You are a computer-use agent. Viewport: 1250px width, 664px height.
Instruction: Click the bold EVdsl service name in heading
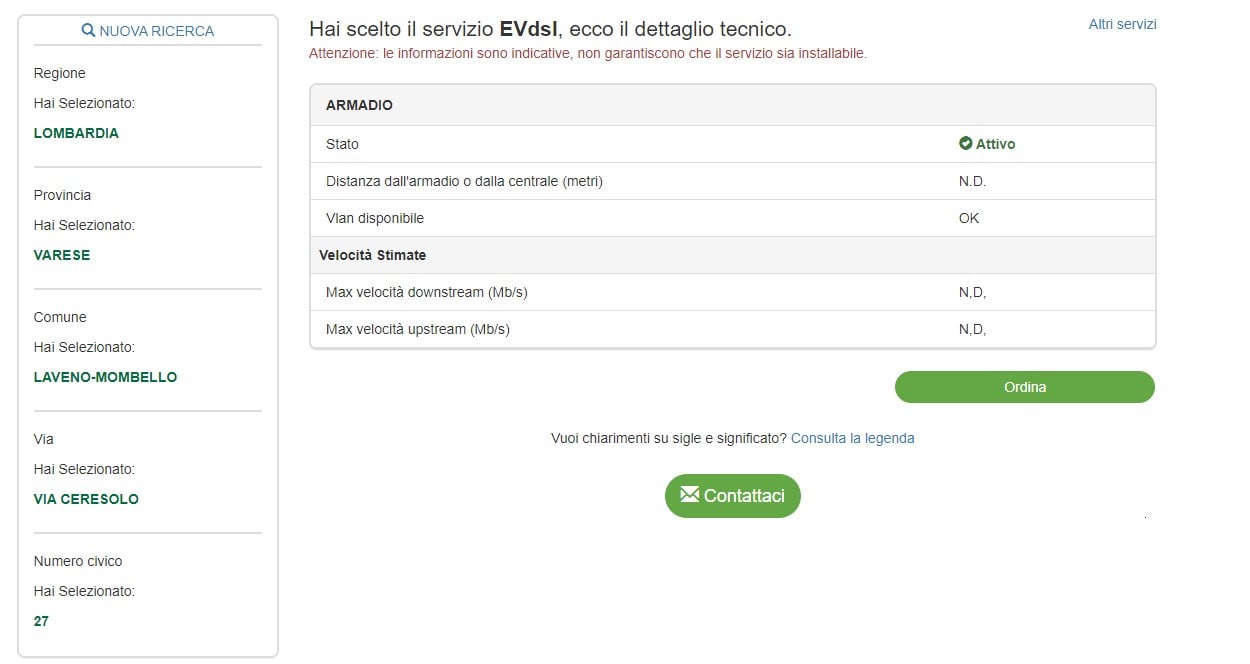point(528,29)
